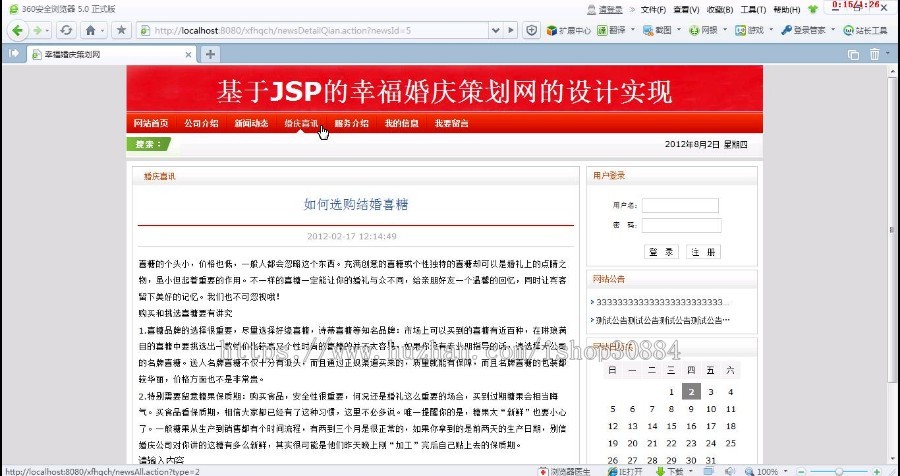Open the 文件(F) menu
The height and width of the screenshot is (476, 900).
point(653,10)
